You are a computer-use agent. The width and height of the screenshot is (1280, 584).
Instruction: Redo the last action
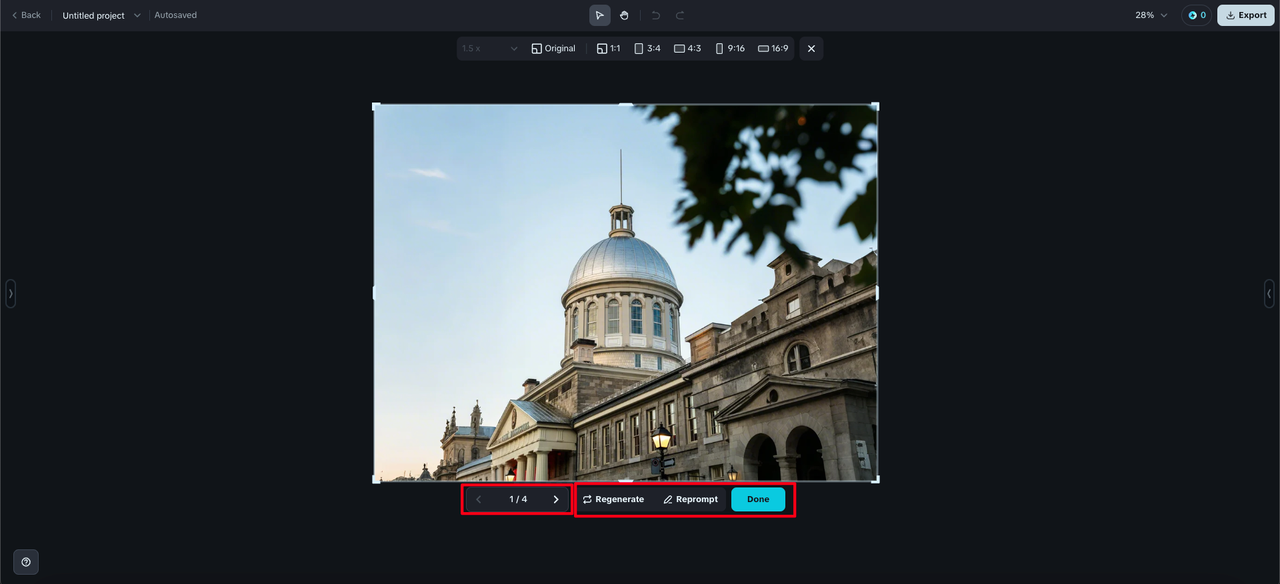point(680,15)
